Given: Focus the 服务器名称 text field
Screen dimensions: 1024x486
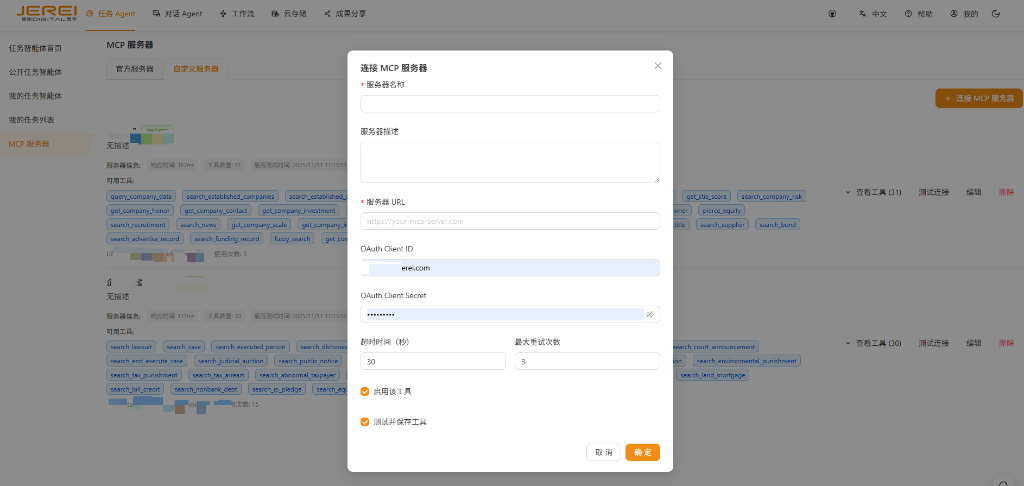Looking at the screenshot, I should pos(510,104).
